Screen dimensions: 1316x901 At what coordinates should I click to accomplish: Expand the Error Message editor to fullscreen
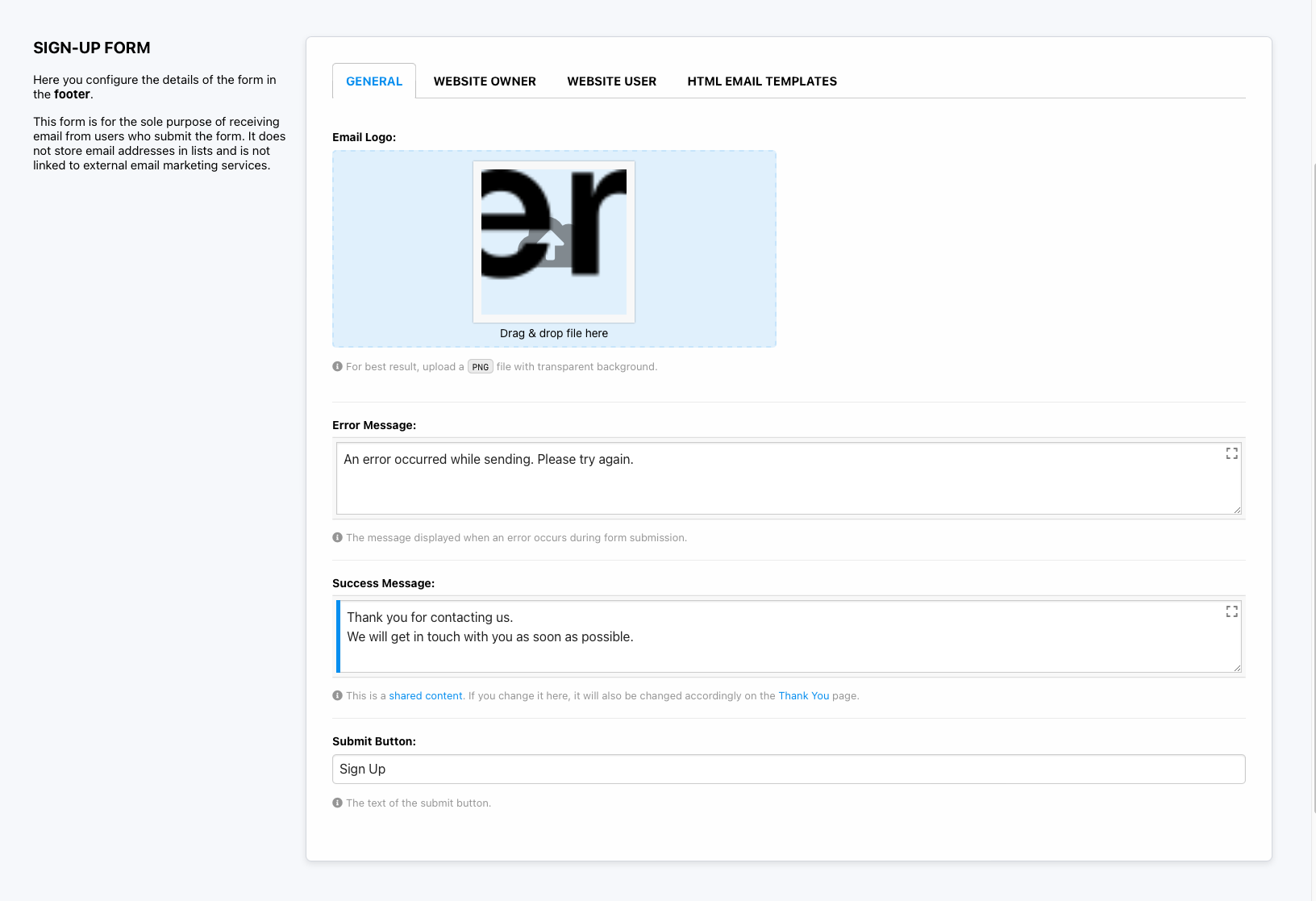tap(1231, 453)
